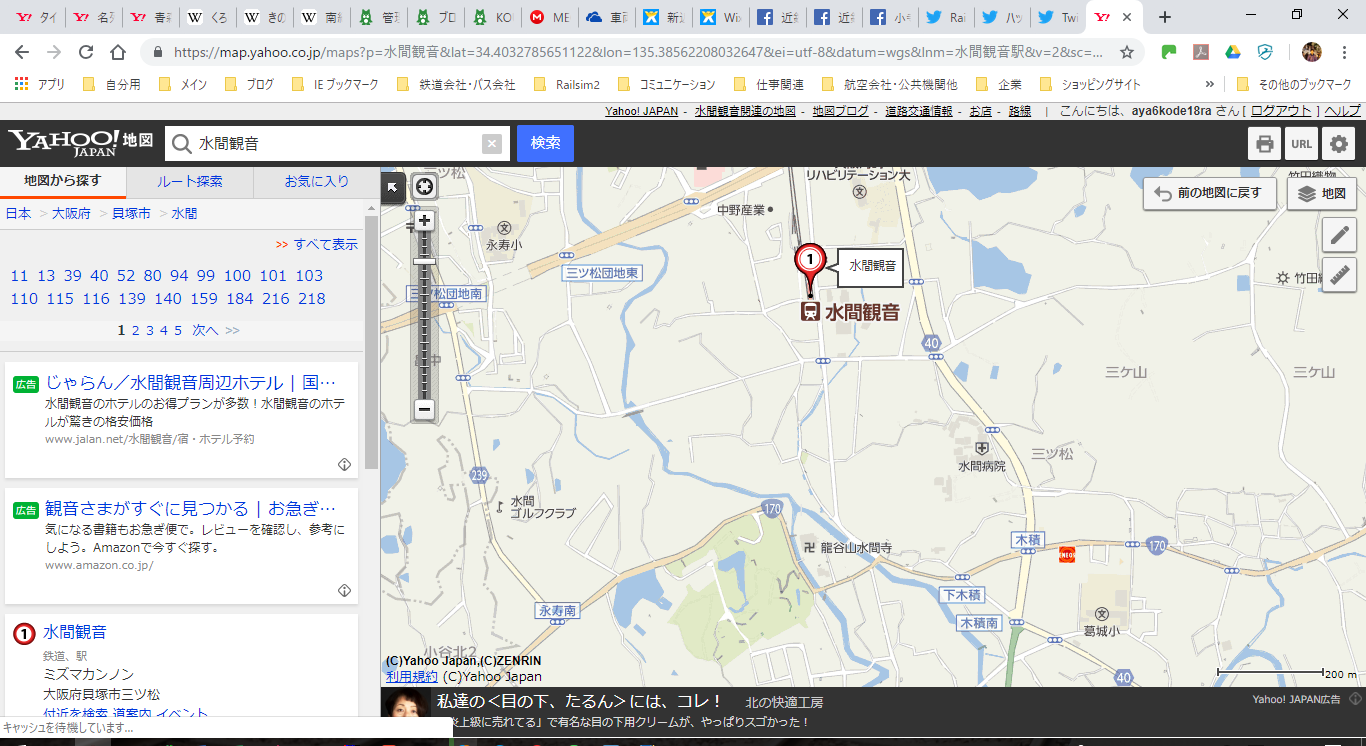
Task: Open Chrome three-dot menu
Action: tap(1344, 52)
